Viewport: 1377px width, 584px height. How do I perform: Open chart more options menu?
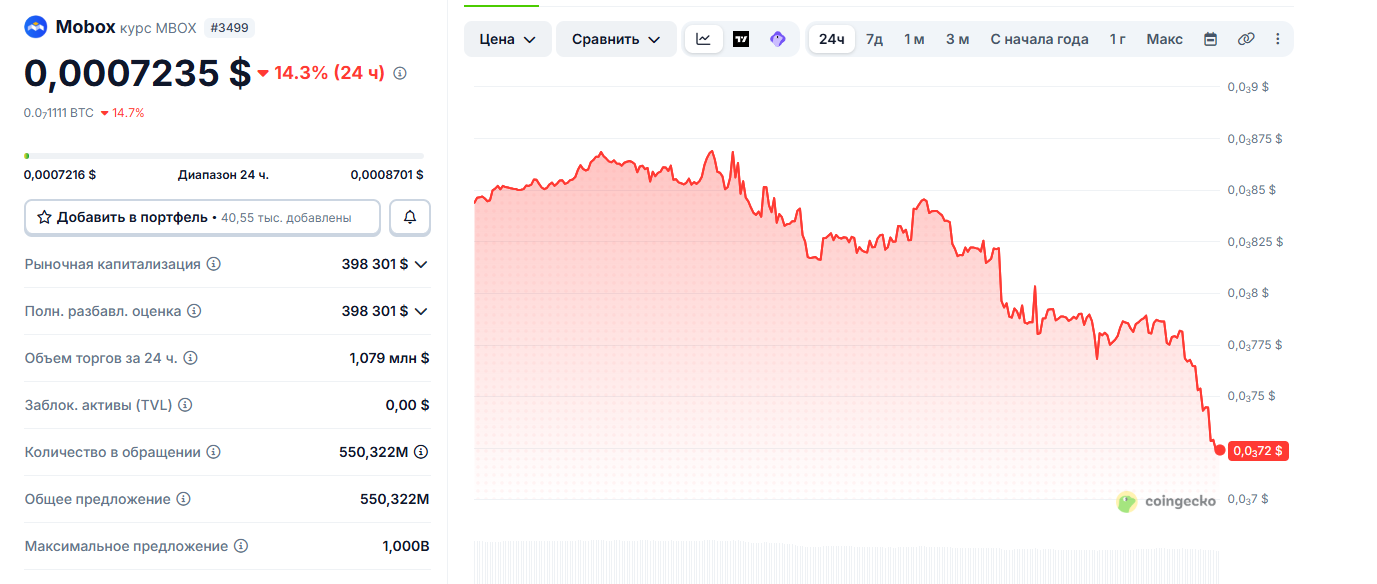[x=1277, y=39]
